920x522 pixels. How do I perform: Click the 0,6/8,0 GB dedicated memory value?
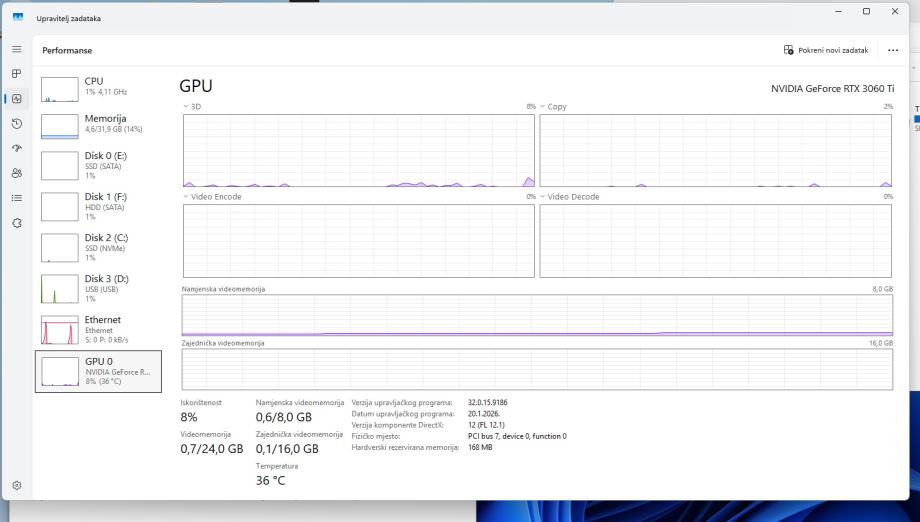click(x=283, y=417)
